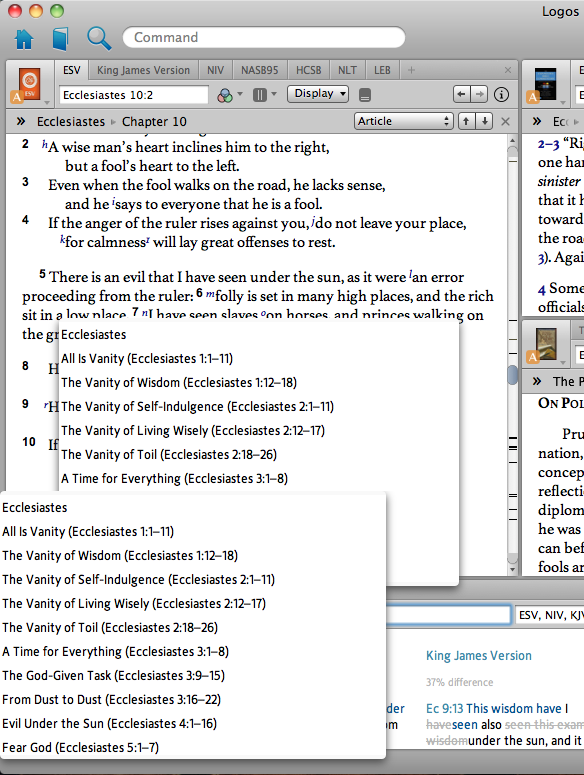Switch to the NLT tab
This screenshot has height=775, width=584.
(347, 70)
